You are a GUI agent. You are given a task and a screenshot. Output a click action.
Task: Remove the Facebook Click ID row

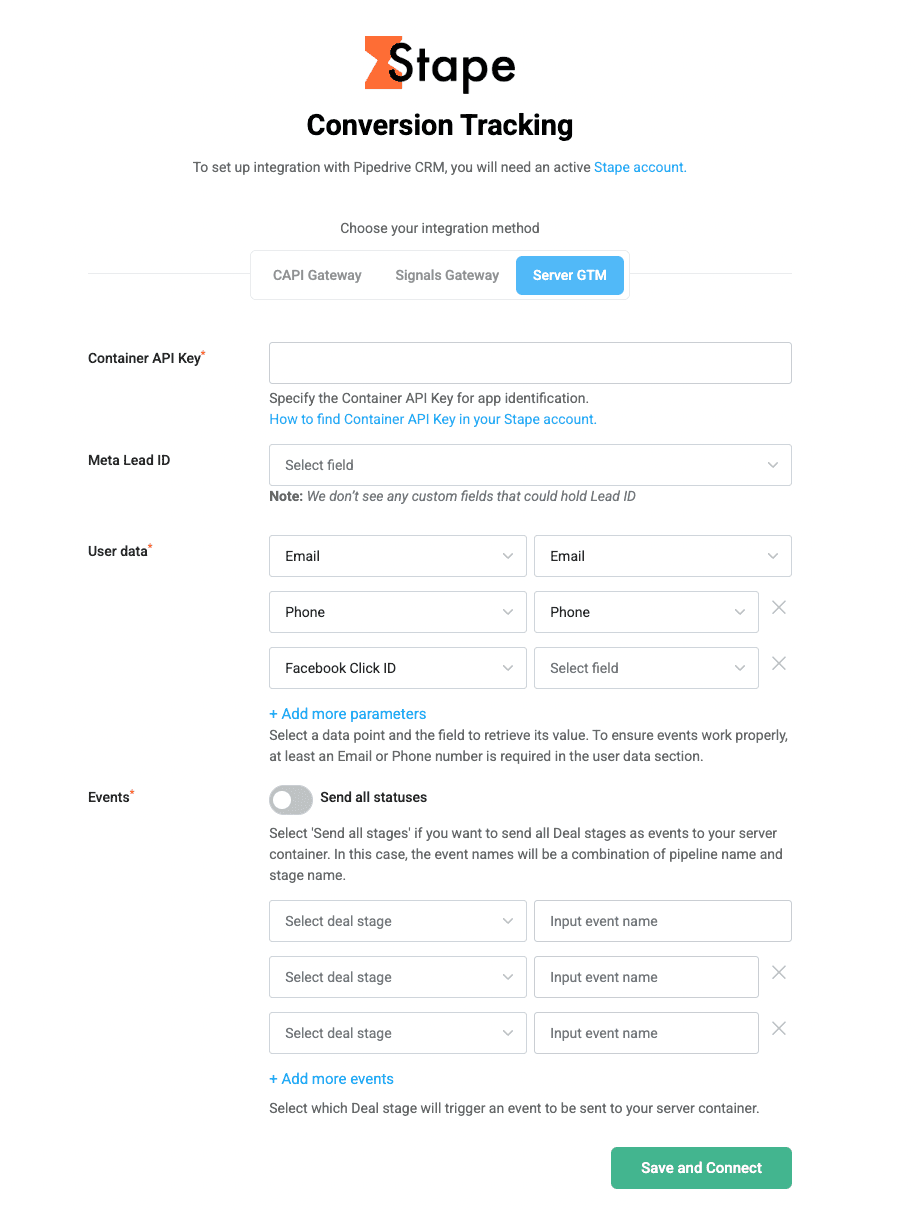click(x=779, y=664)
